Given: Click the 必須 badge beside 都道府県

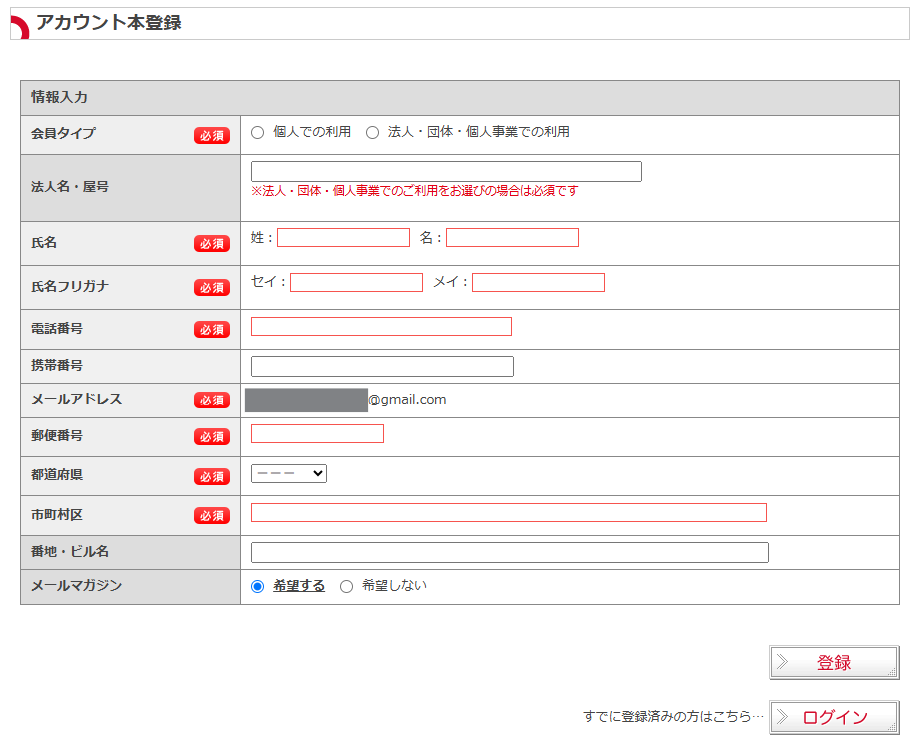Looking at the screenshot, I should pos(212,476).
